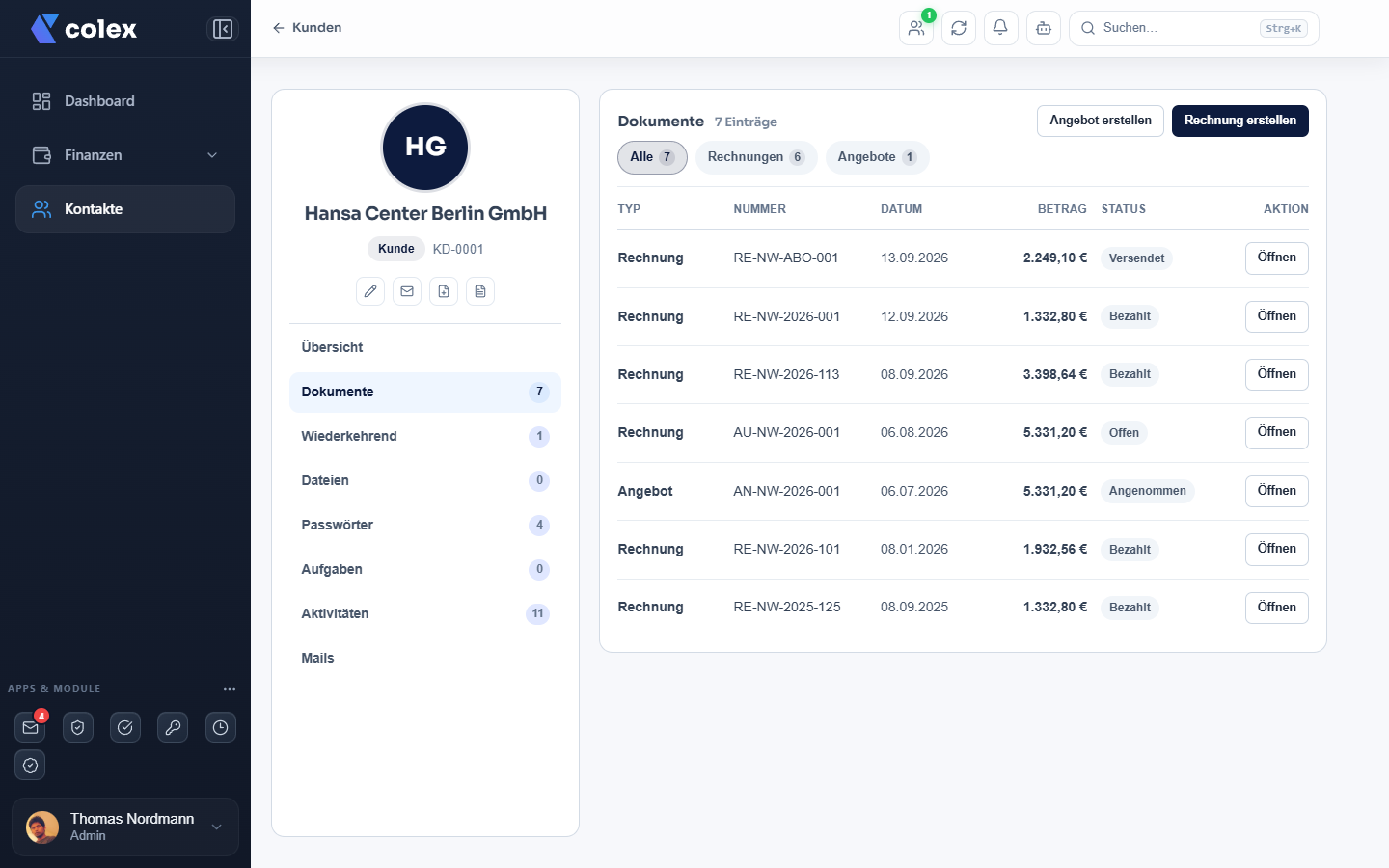Click the sync refresh icon in top bar
The width and height of the screenshot is (1389, 868).
click(x=959, y=28)
